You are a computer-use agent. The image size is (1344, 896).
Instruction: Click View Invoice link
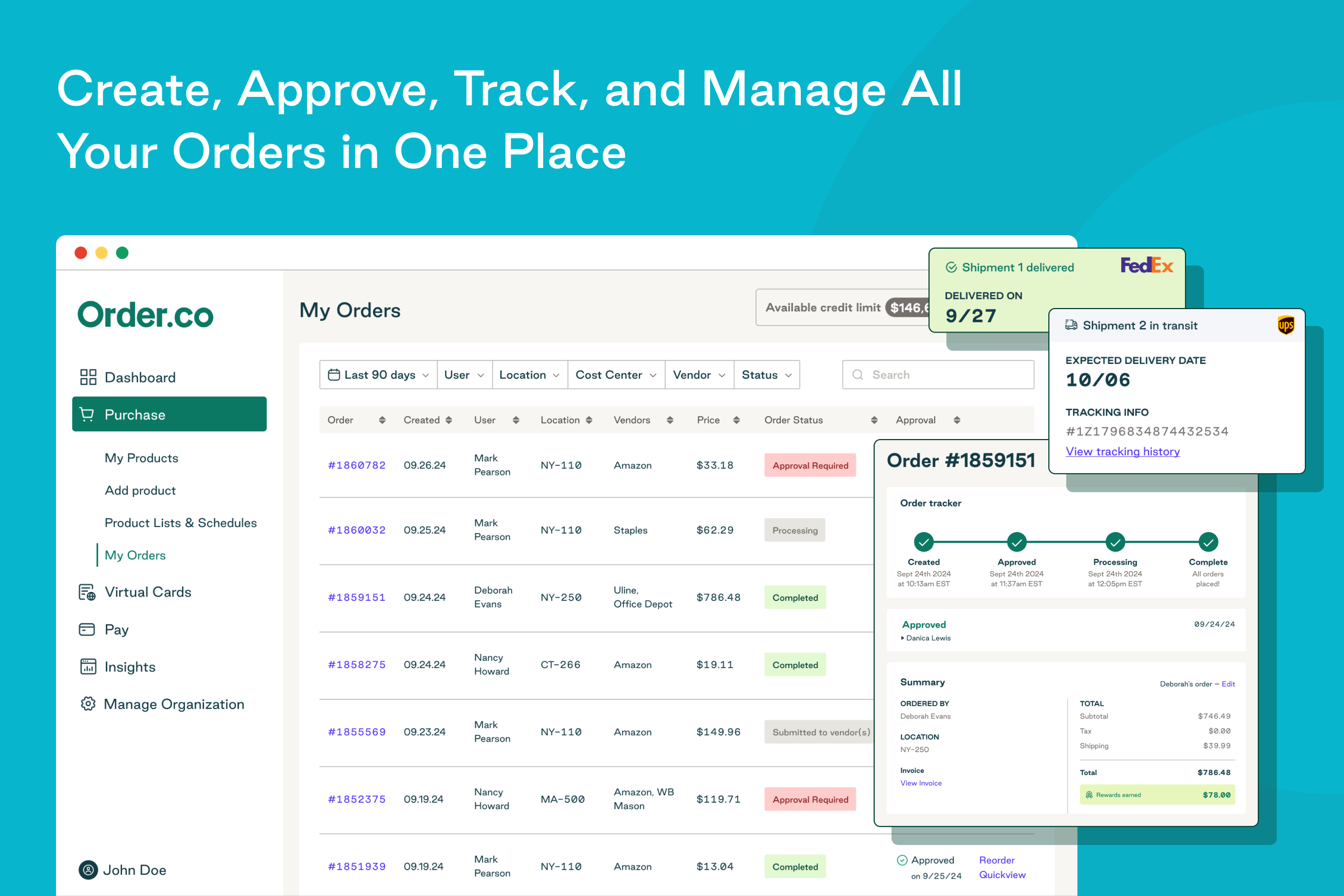pyautogui.click(x=921, y=783)
